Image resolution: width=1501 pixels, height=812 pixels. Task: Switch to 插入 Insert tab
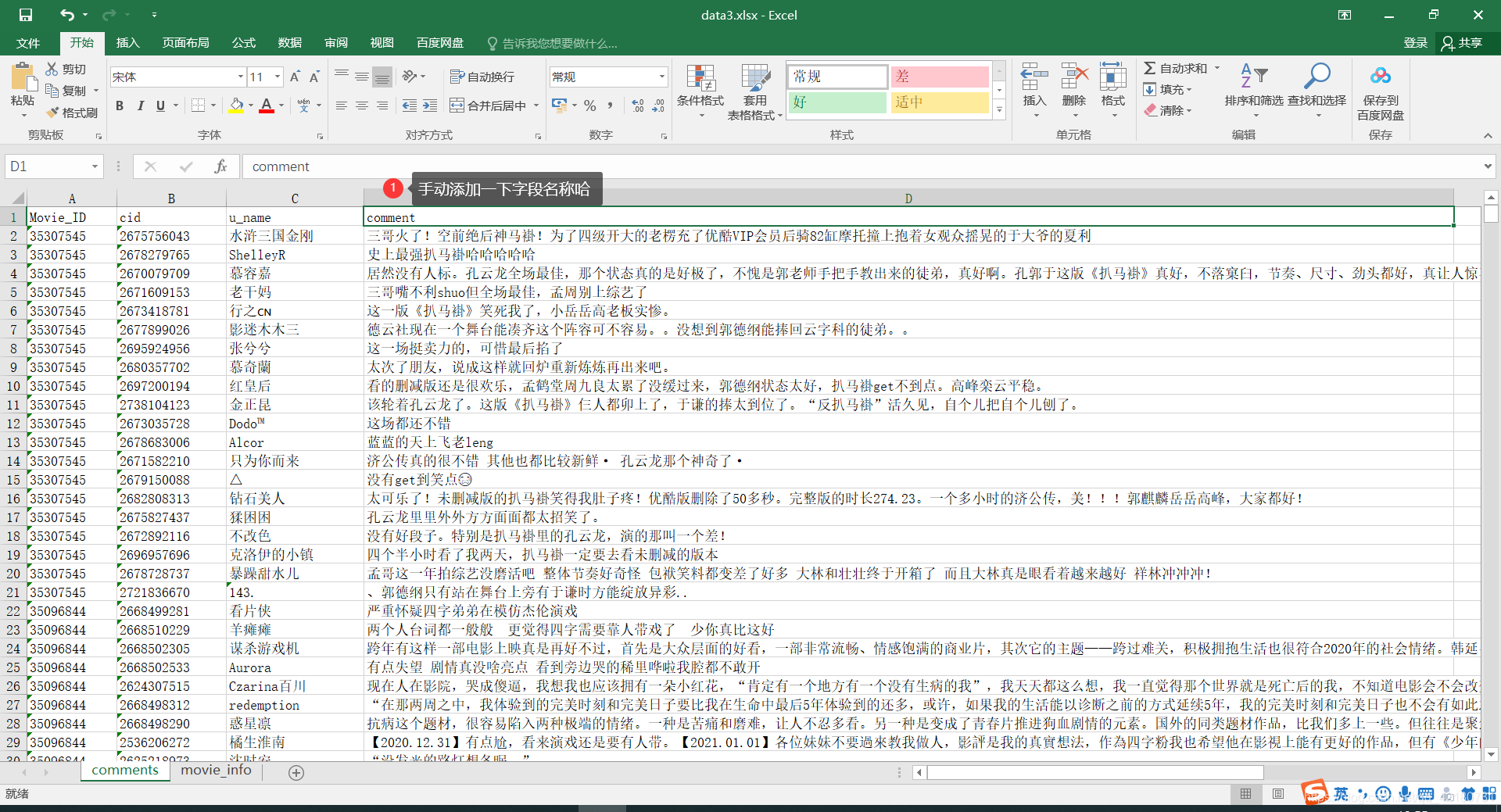(127, 43)
